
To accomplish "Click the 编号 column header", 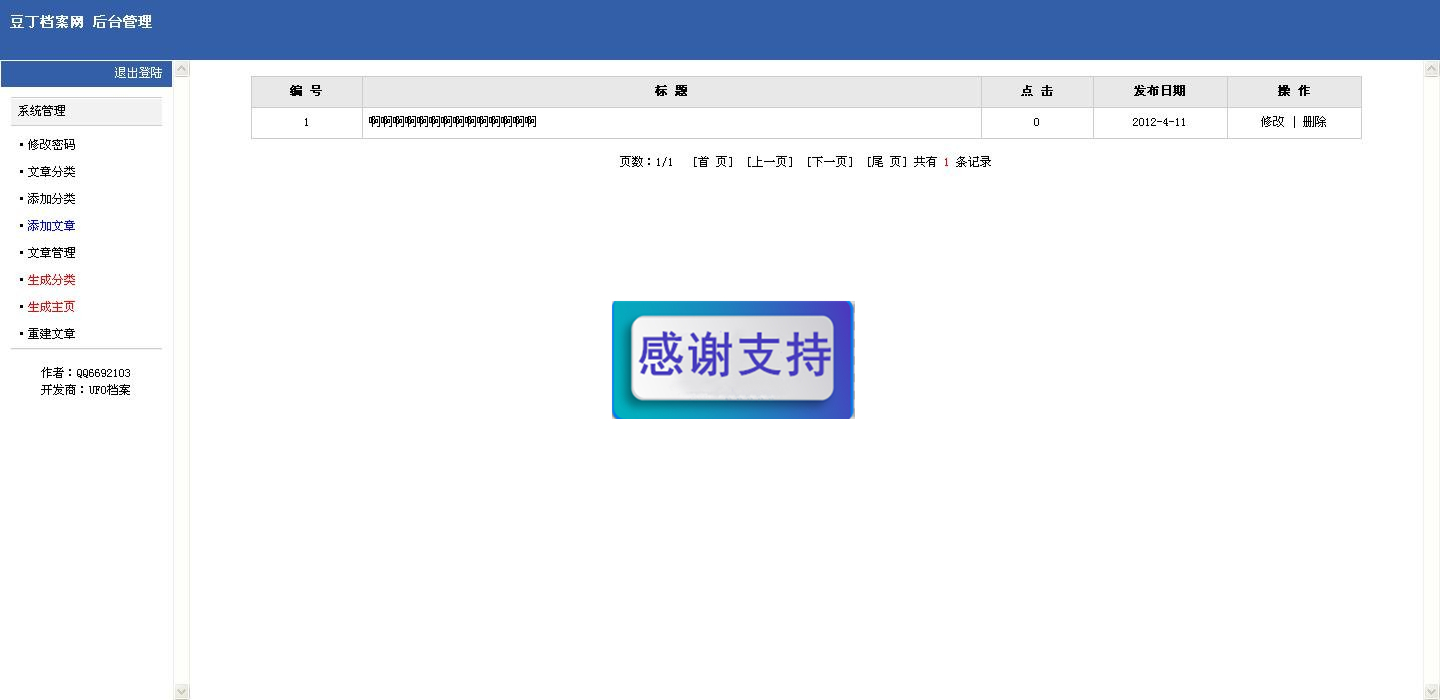I will click(306, 91).
